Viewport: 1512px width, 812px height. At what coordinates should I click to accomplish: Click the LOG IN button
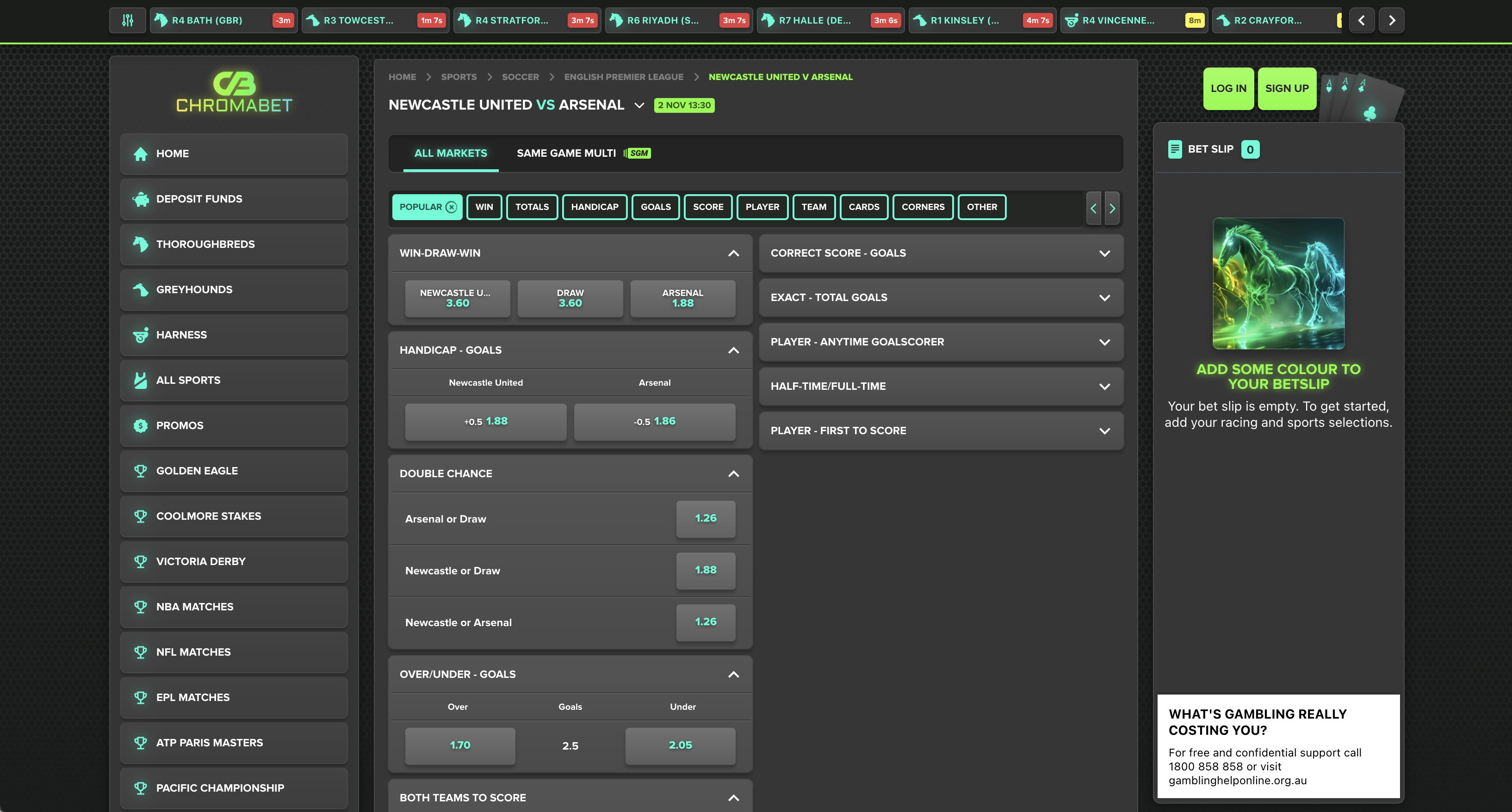coord(1228,89)
